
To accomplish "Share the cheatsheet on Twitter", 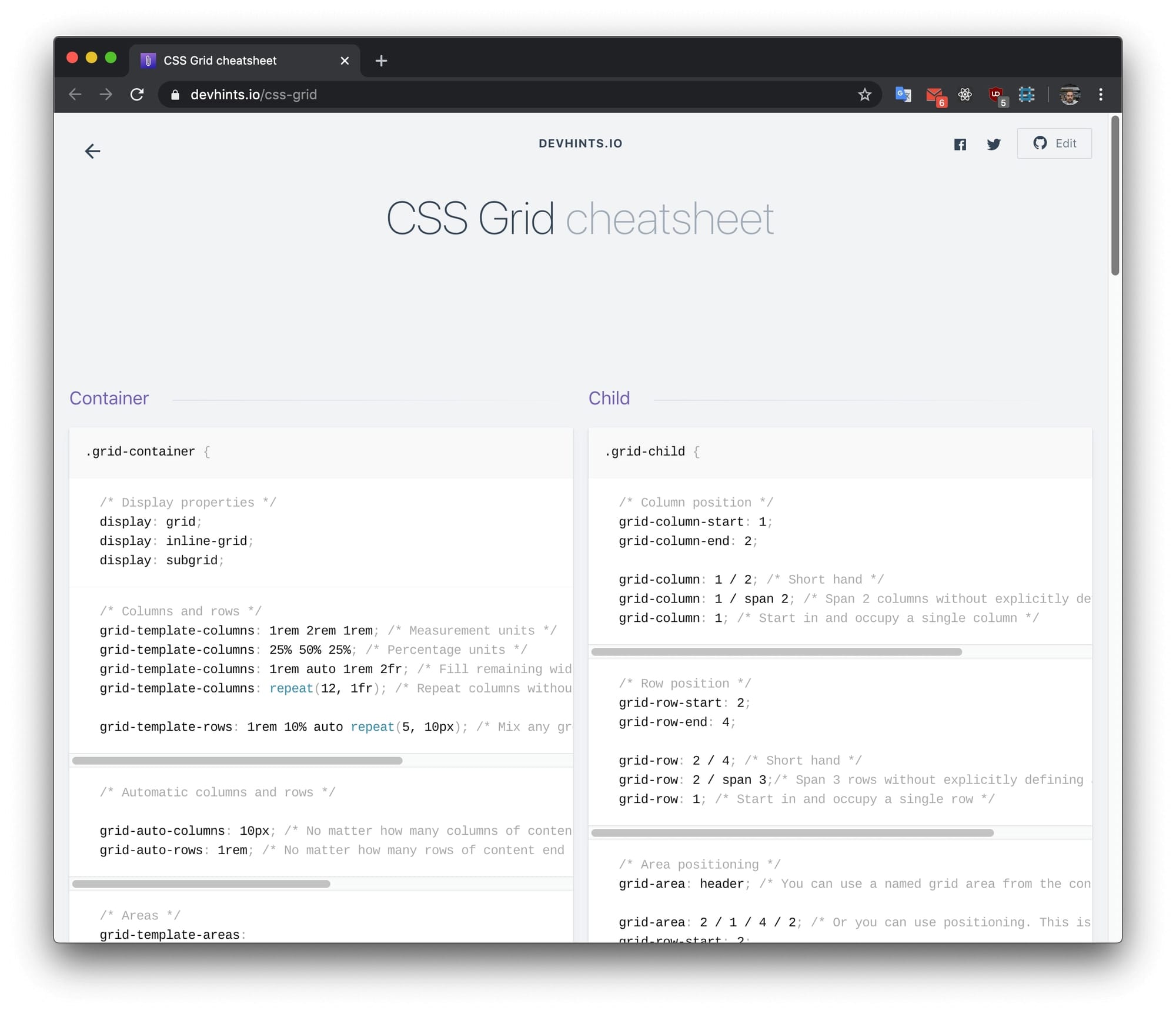I will click(x=994, y=144).
